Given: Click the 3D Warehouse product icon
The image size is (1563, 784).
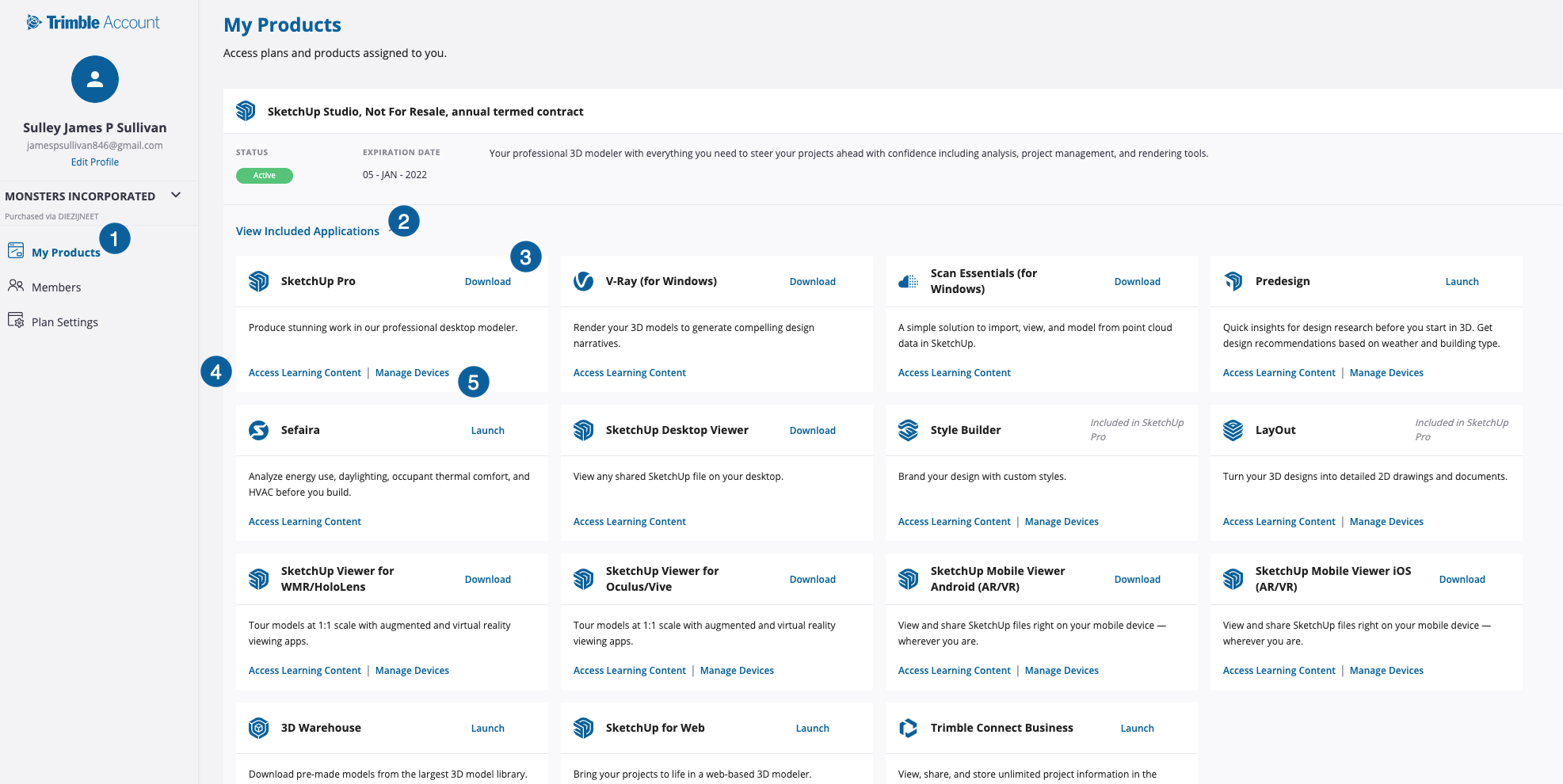Looking at the screenshot, I should coord(259,728).
